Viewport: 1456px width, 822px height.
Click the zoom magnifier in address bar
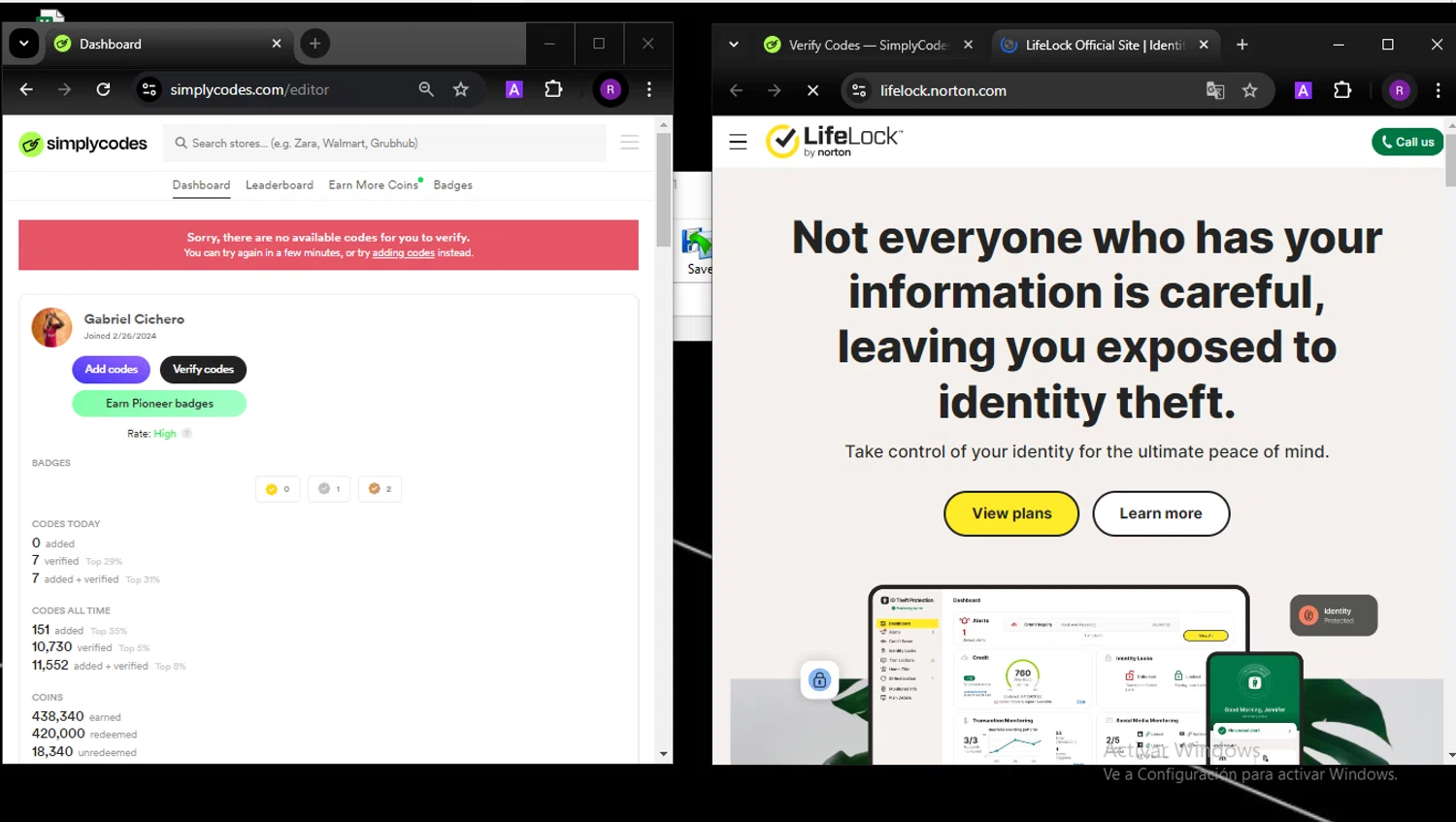[x=426, y=89]
